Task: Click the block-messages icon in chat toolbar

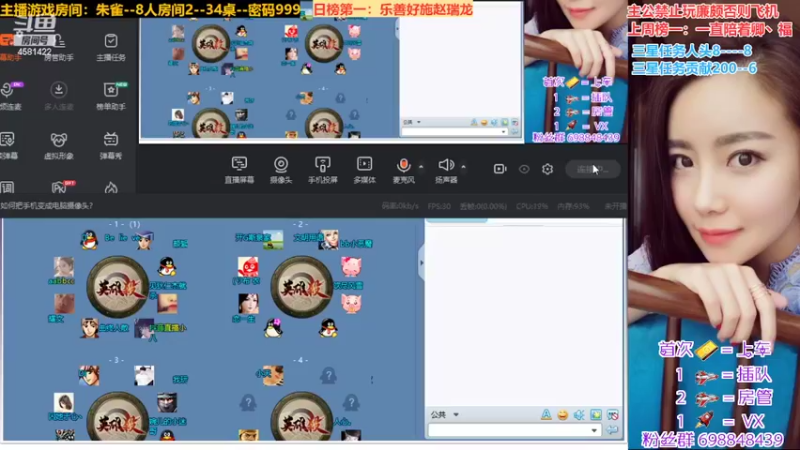Action: pos(613,415)
